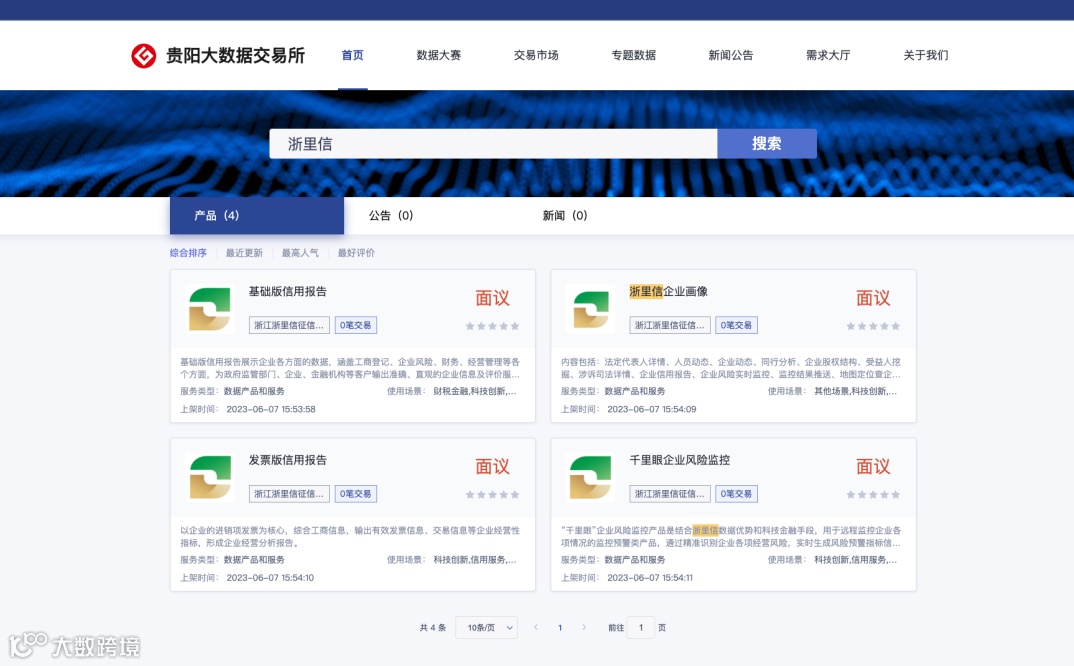Click 0笔交易 tag on 基础版信用报告
Screen dimensions: 1074x666
coord(355,325)
